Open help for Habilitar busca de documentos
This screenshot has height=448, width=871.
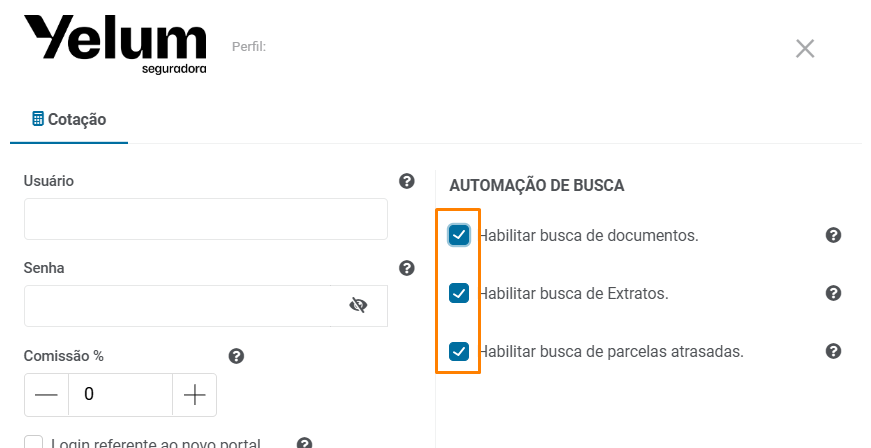[x=833, y=235]
